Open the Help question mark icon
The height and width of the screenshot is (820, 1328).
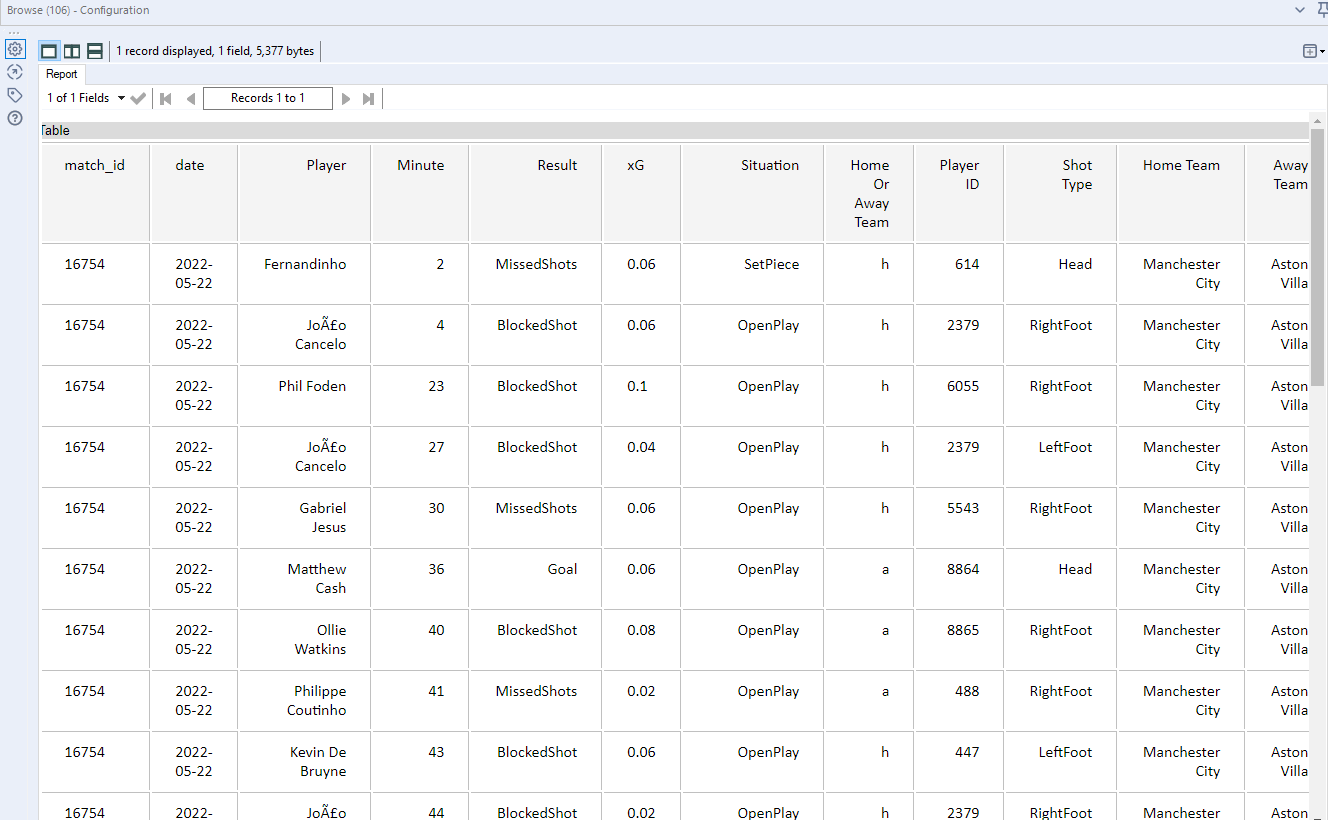click(15, 118)
